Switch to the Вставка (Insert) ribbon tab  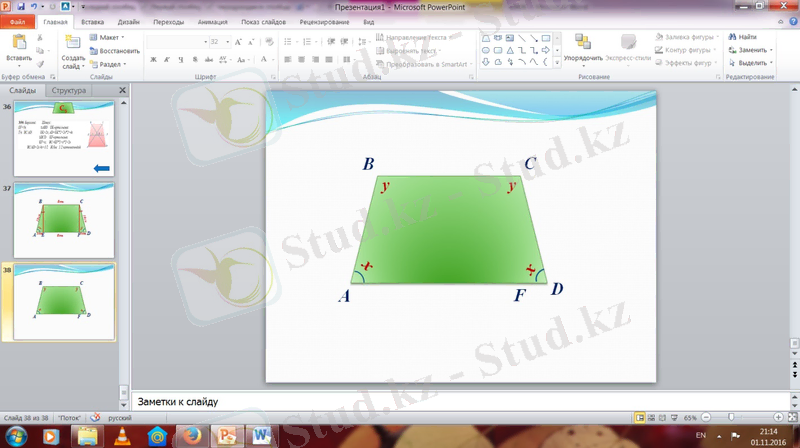click(x=92, y=20)
